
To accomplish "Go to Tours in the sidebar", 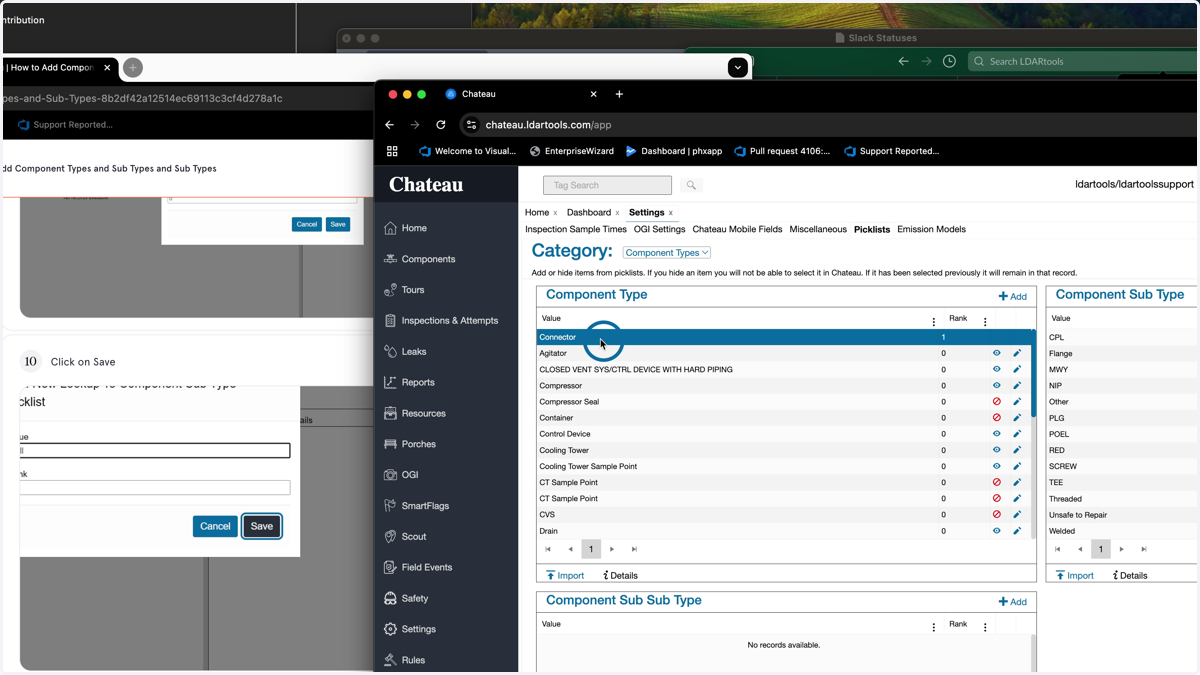I will 404,290.
